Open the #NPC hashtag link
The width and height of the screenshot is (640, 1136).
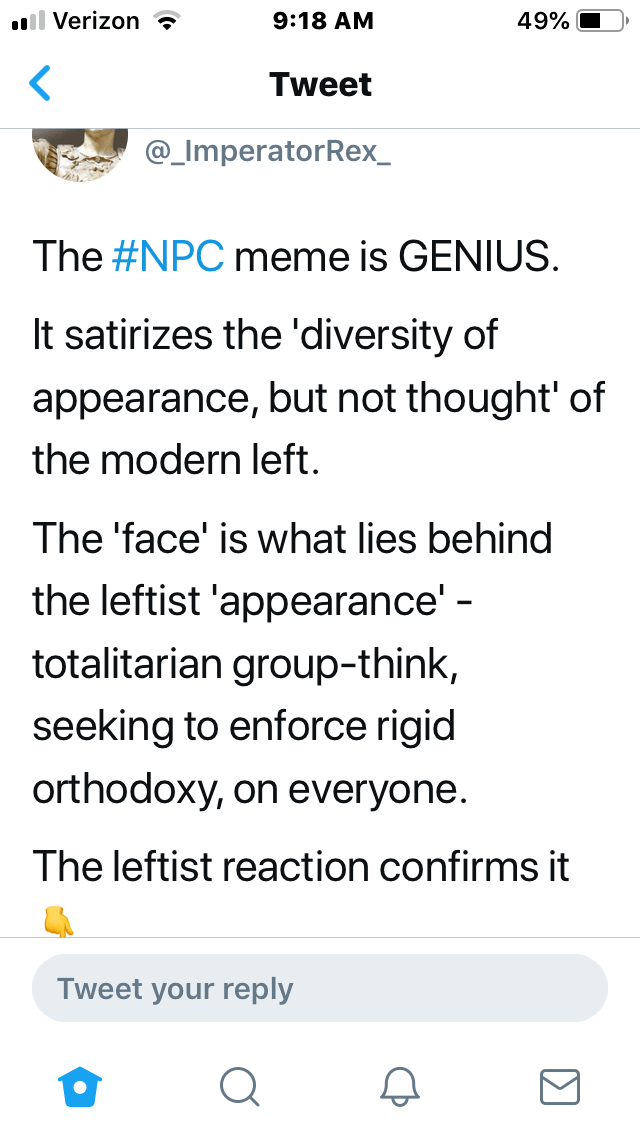(168, 257)
